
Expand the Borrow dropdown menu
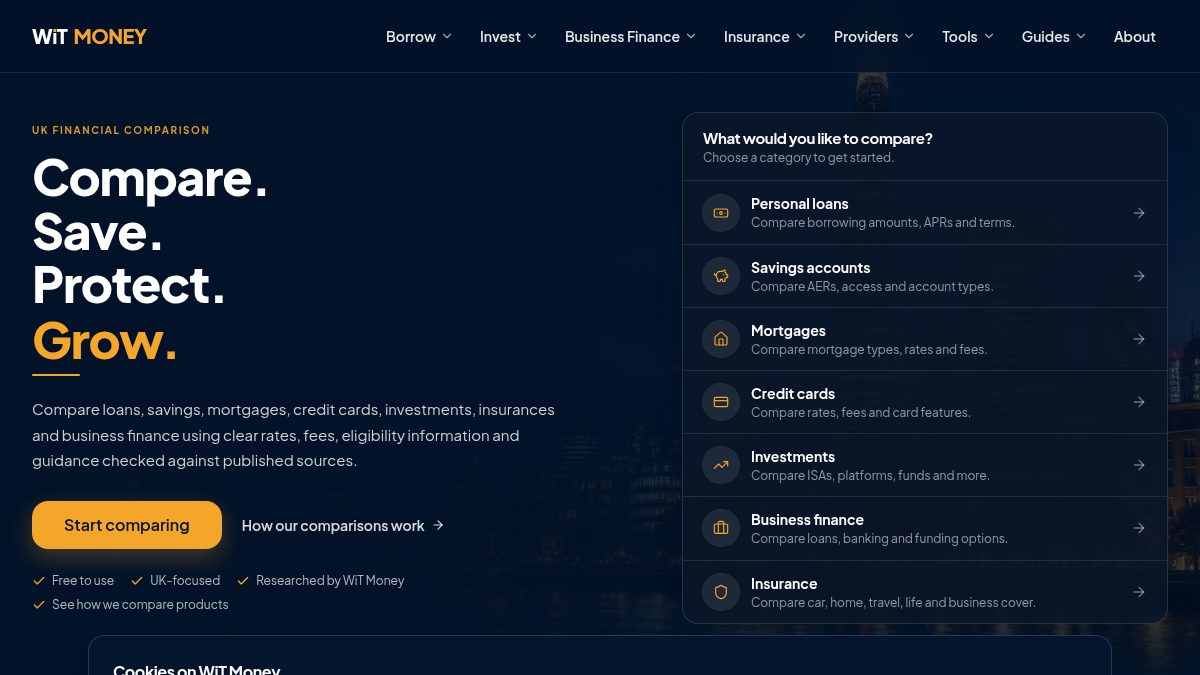419,37
